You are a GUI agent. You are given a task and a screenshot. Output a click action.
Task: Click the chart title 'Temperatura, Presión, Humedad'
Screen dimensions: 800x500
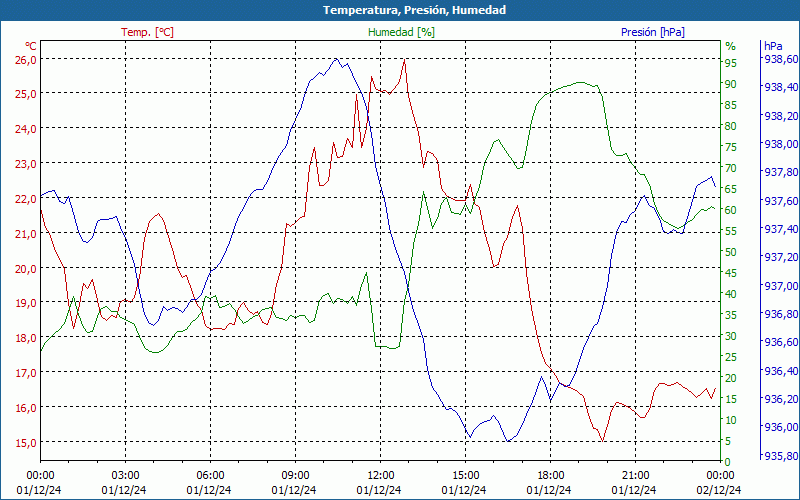(x=414, y=10)
